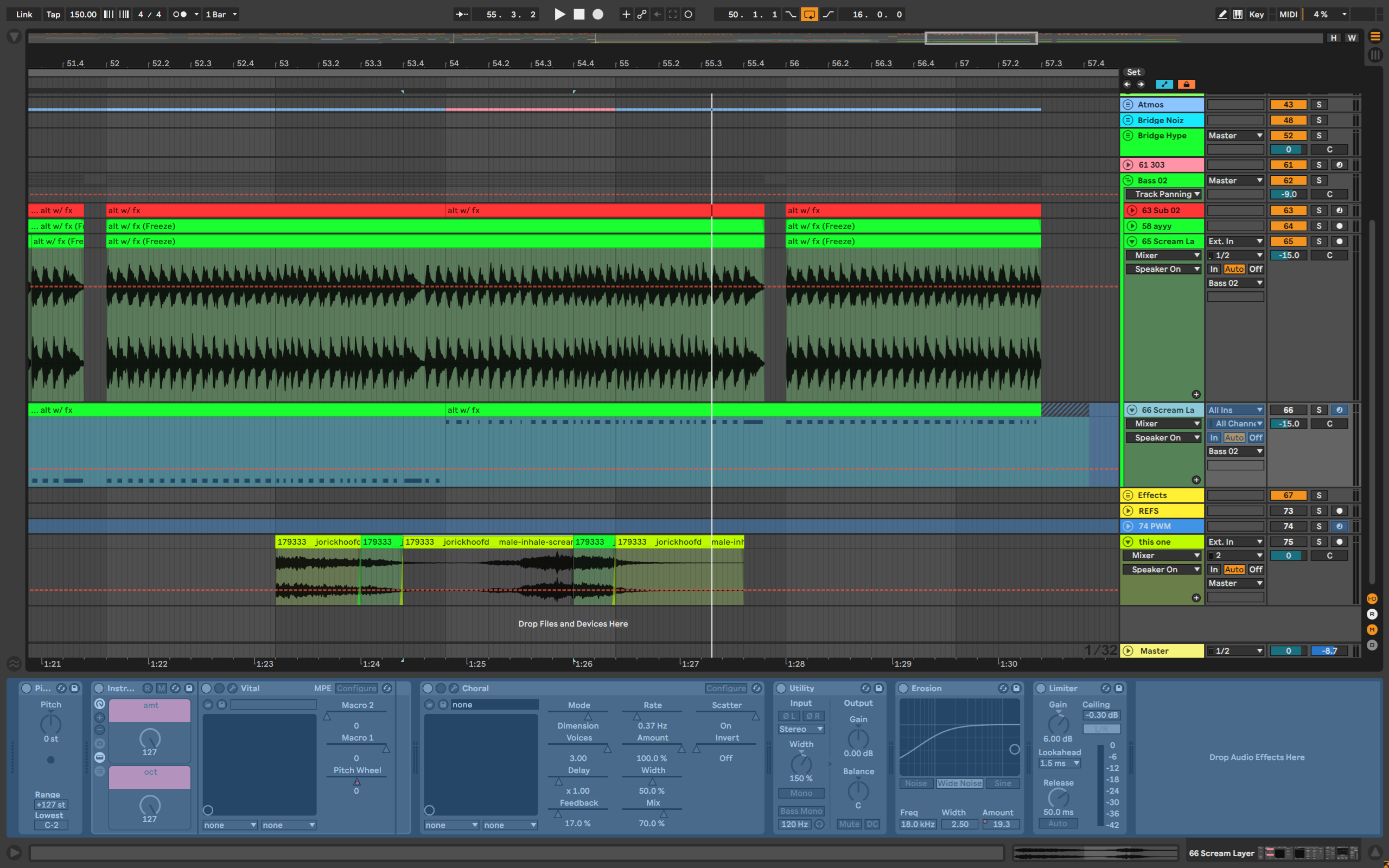Jump to previous locator arrow
The width and height of the screenshot is (1389, 868).
click(x=1127, y=85)
